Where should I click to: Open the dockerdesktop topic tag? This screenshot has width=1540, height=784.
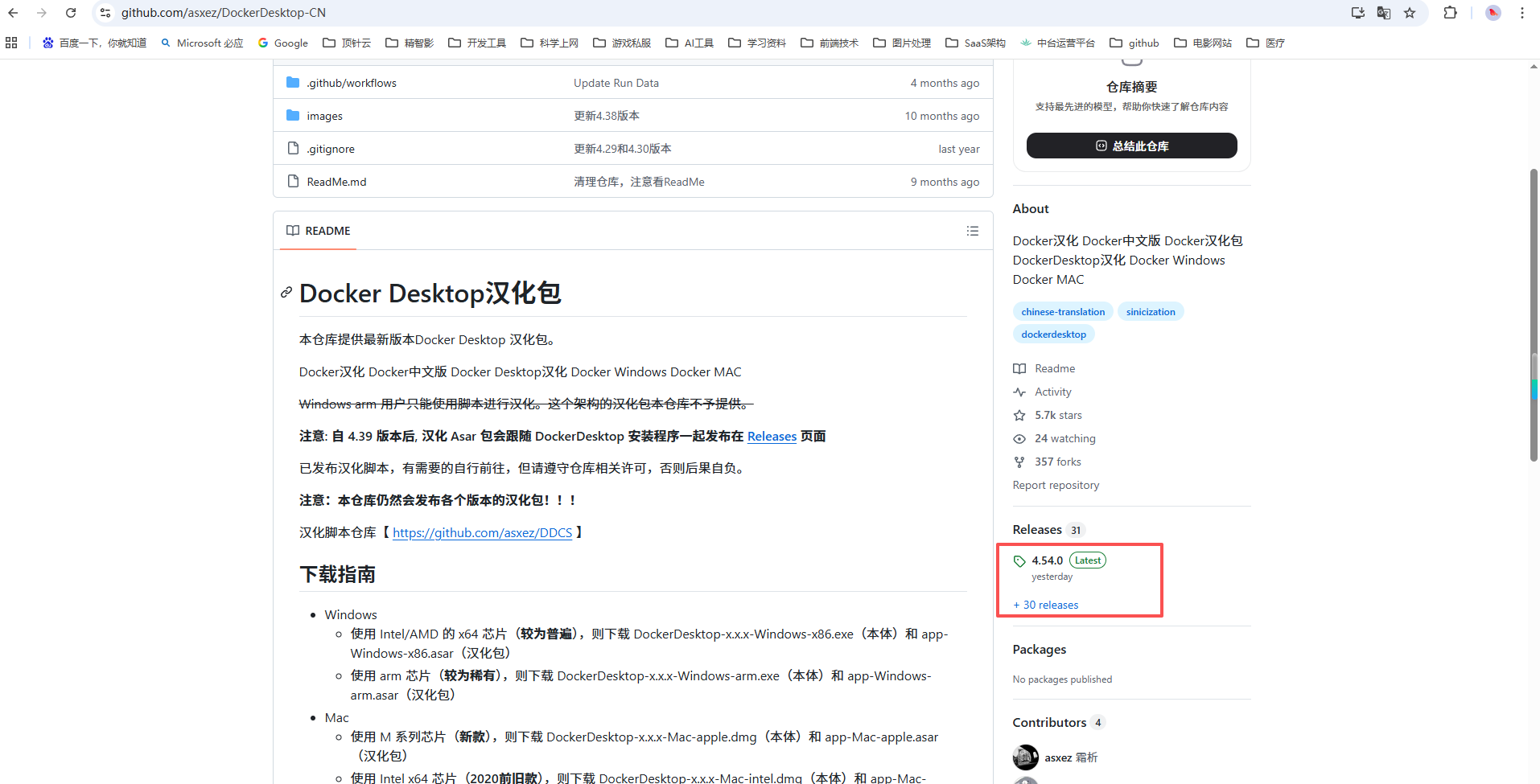point(1053,335)
